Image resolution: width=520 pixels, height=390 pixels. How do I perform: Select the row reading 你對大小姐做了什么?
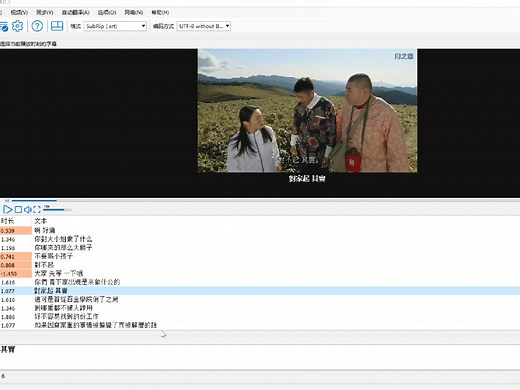tap(260, 239)
